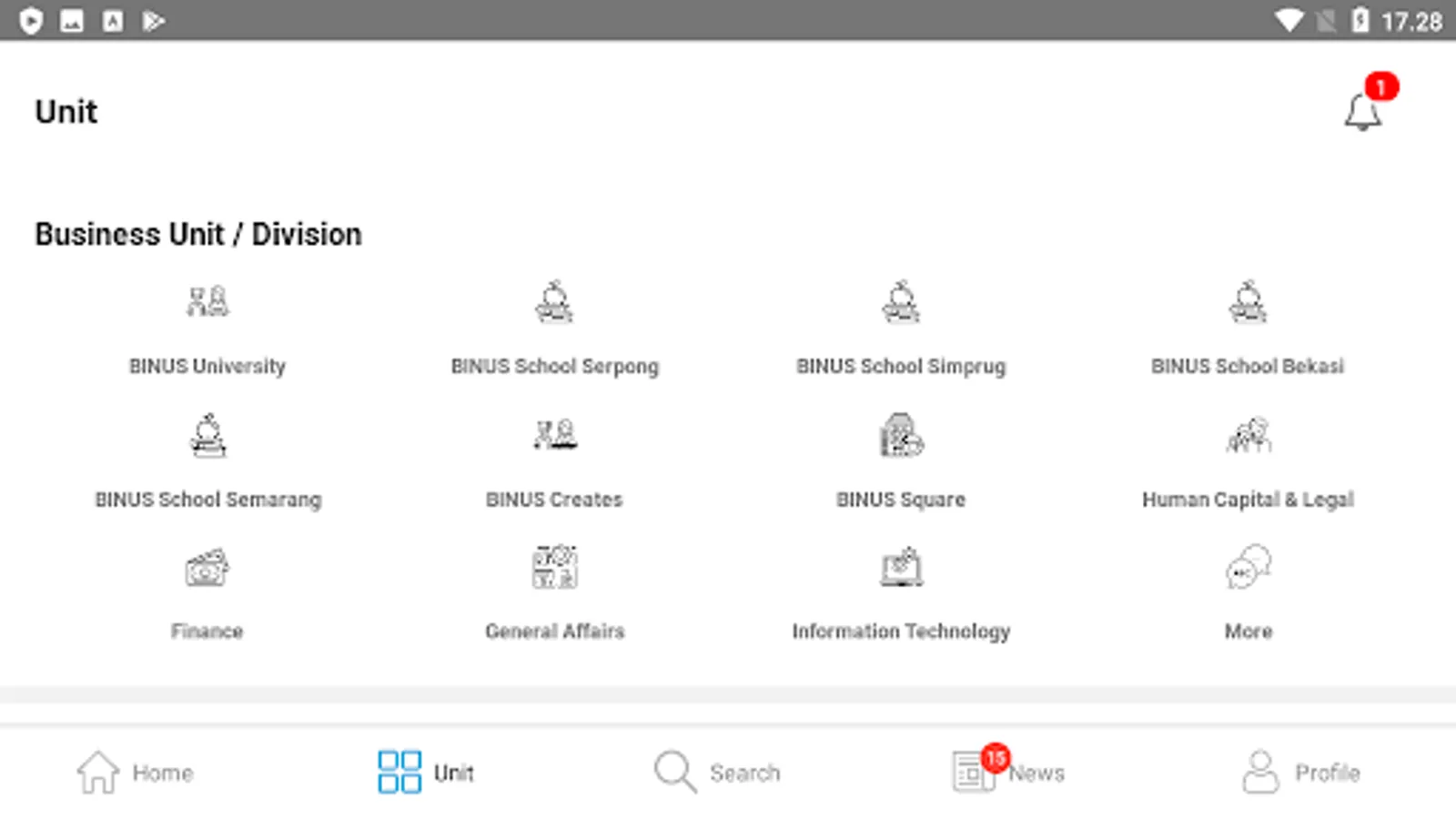Click the BINUS Square label
Screen dimensions: 1456x819
(x=901, y=500)
